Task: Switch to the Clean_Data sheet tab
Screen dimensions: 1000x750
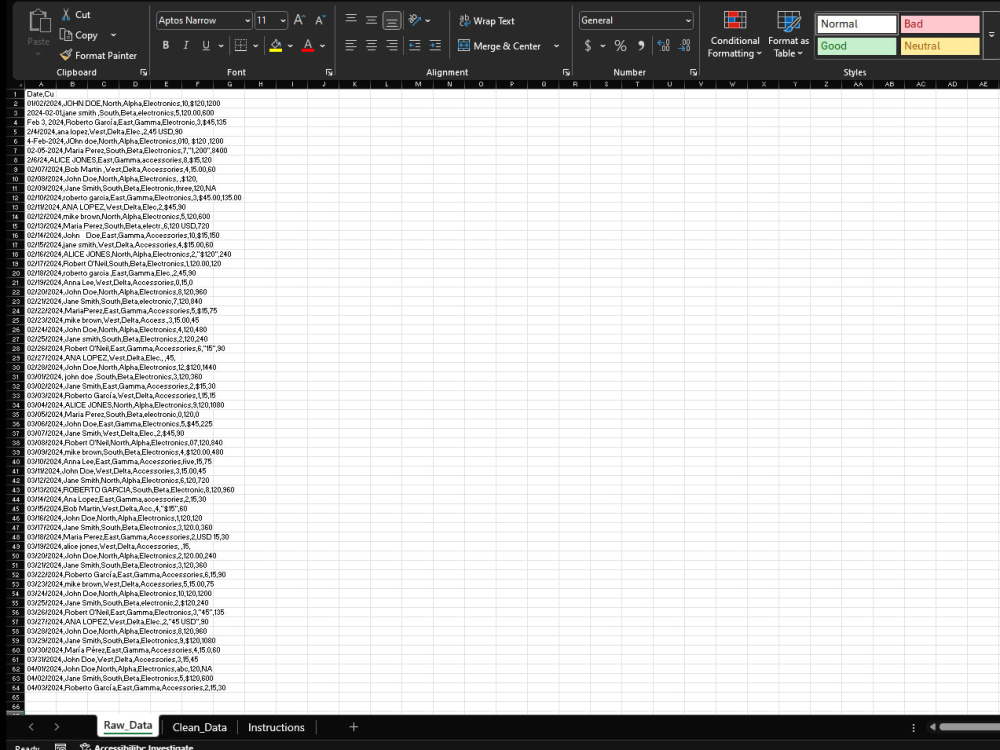Action: click(x=199, y=727)
